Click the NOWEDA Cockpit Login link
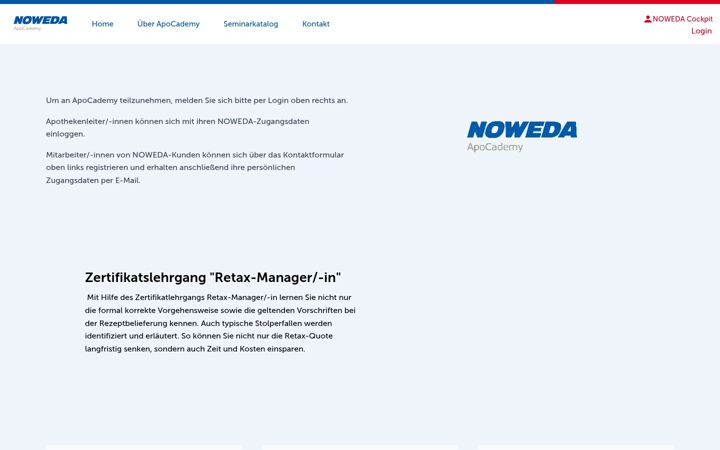720x450 pixels. coord(679,25)
